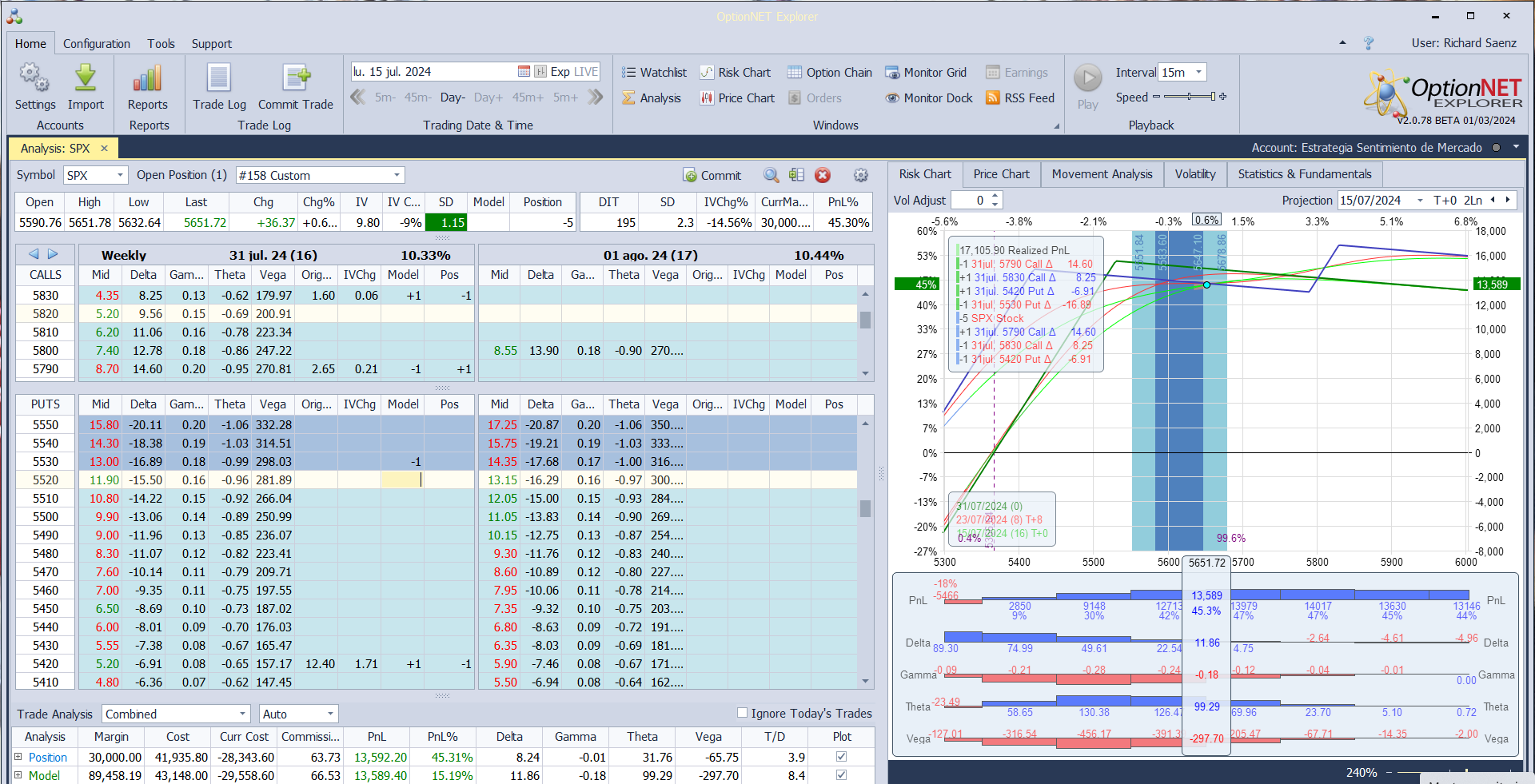Adjust the playback Speed slider

pyautogui.click(x=1187, y=97)
